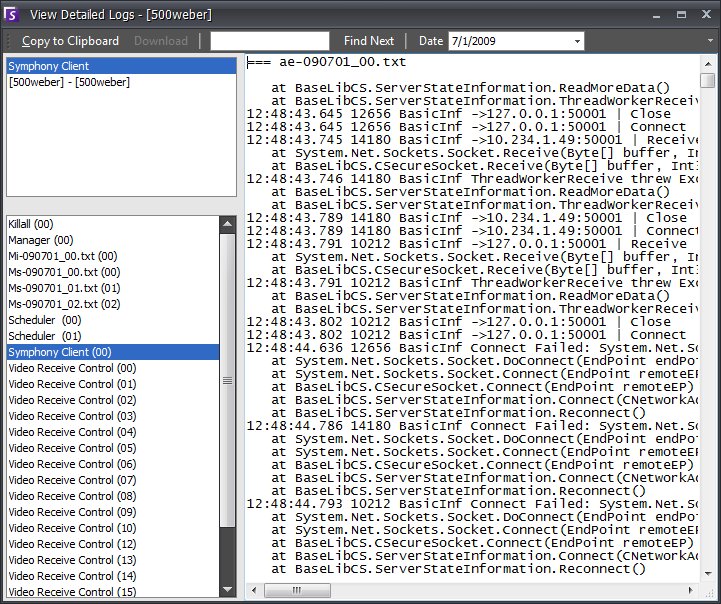Click horizontal scrollbar left arrow

coord(254,590)
